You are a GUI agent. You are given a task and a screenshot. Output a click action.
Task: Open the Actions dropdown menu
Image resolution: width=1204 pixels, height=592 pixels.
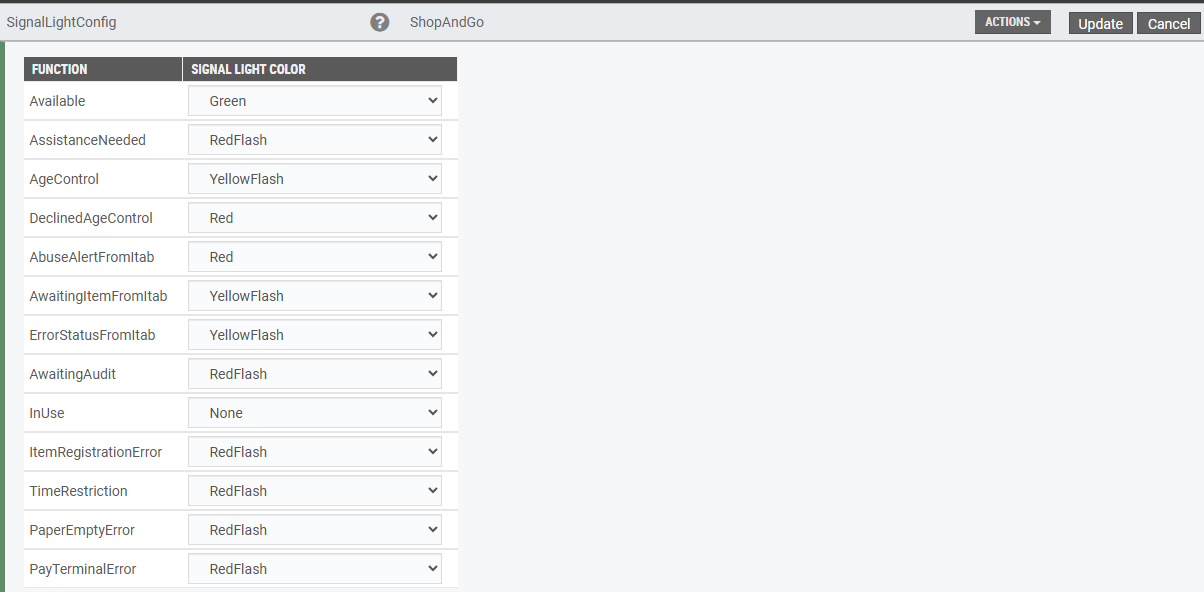(x=1012, y=22)
